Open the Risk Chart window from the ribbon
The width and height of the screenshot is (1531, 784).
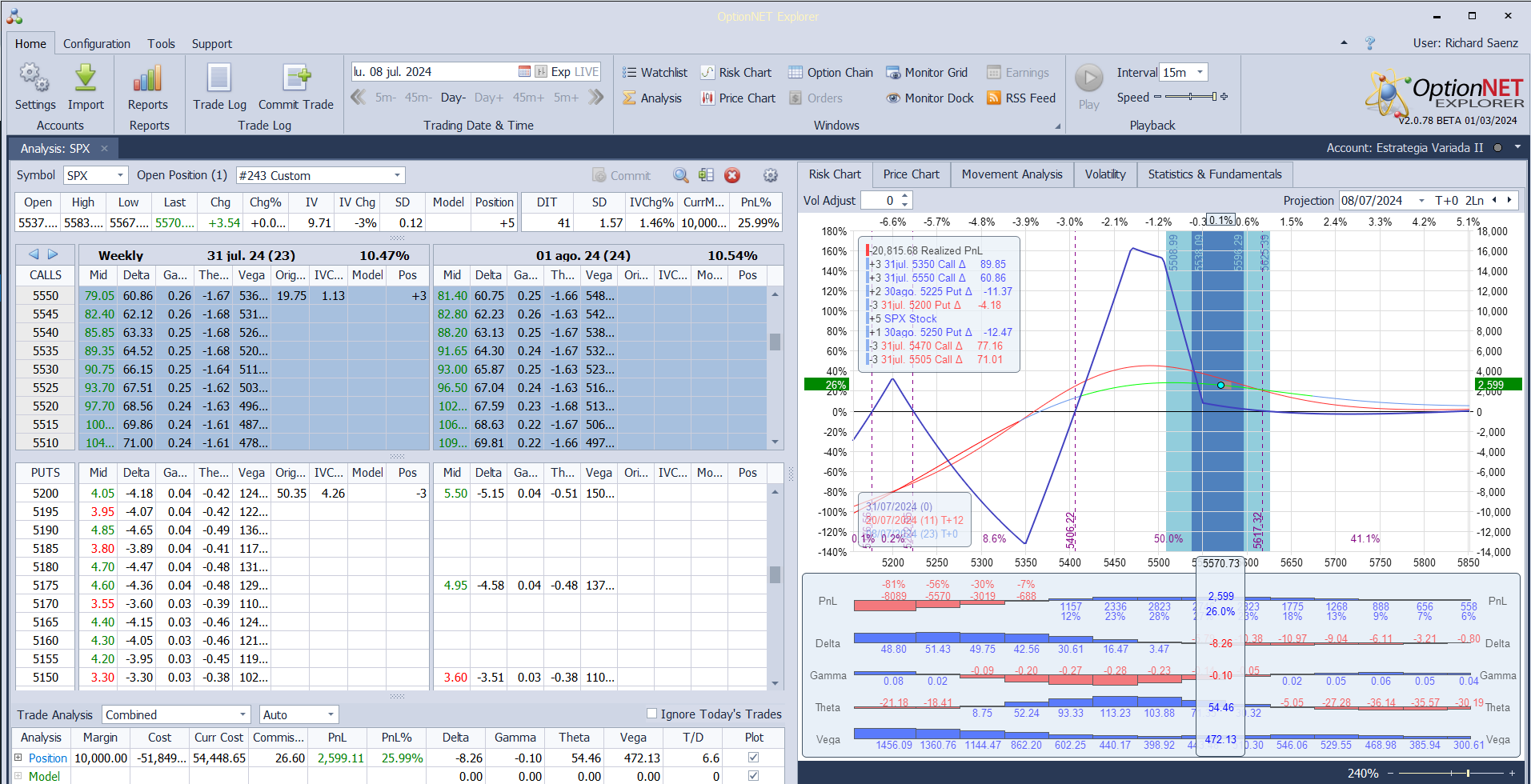click(736, 73)
